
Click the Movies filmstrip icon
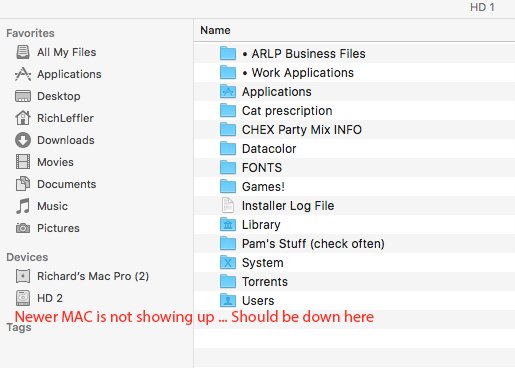pos(23,162)
